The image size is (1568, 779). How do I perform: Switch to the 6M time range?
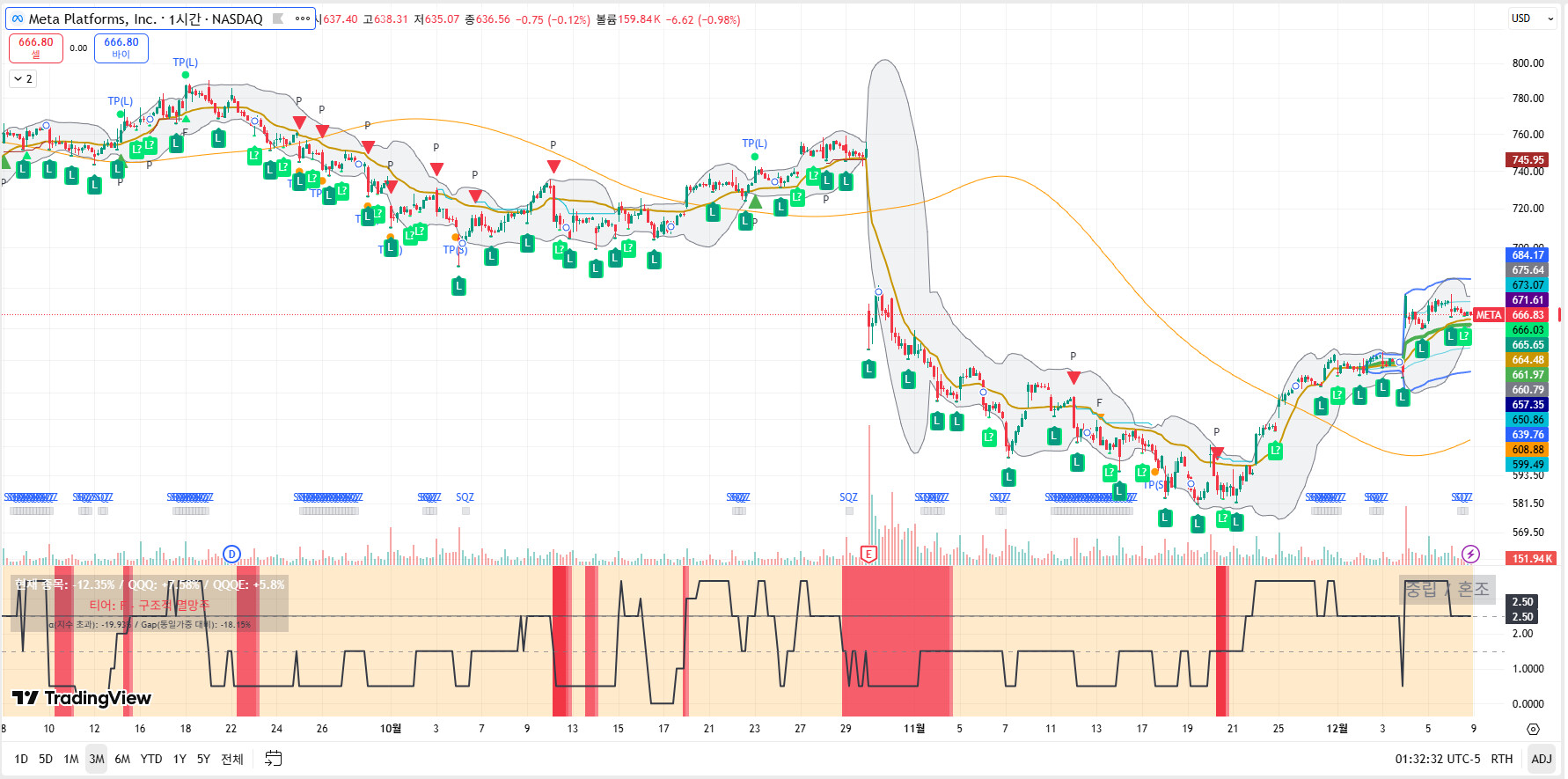(x=122, y=759)
